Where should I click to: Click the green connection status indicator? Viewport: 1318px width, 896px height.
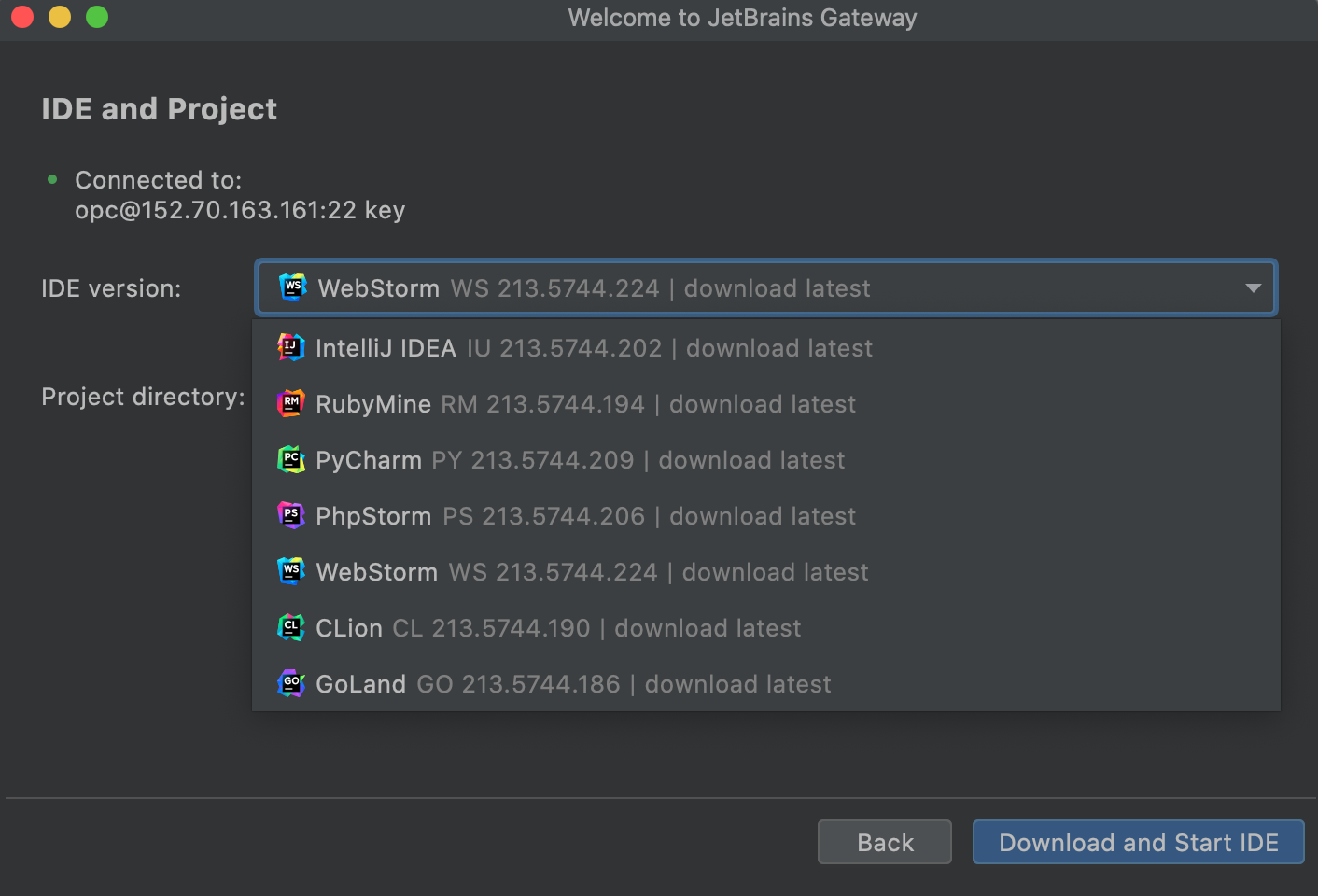51,179
